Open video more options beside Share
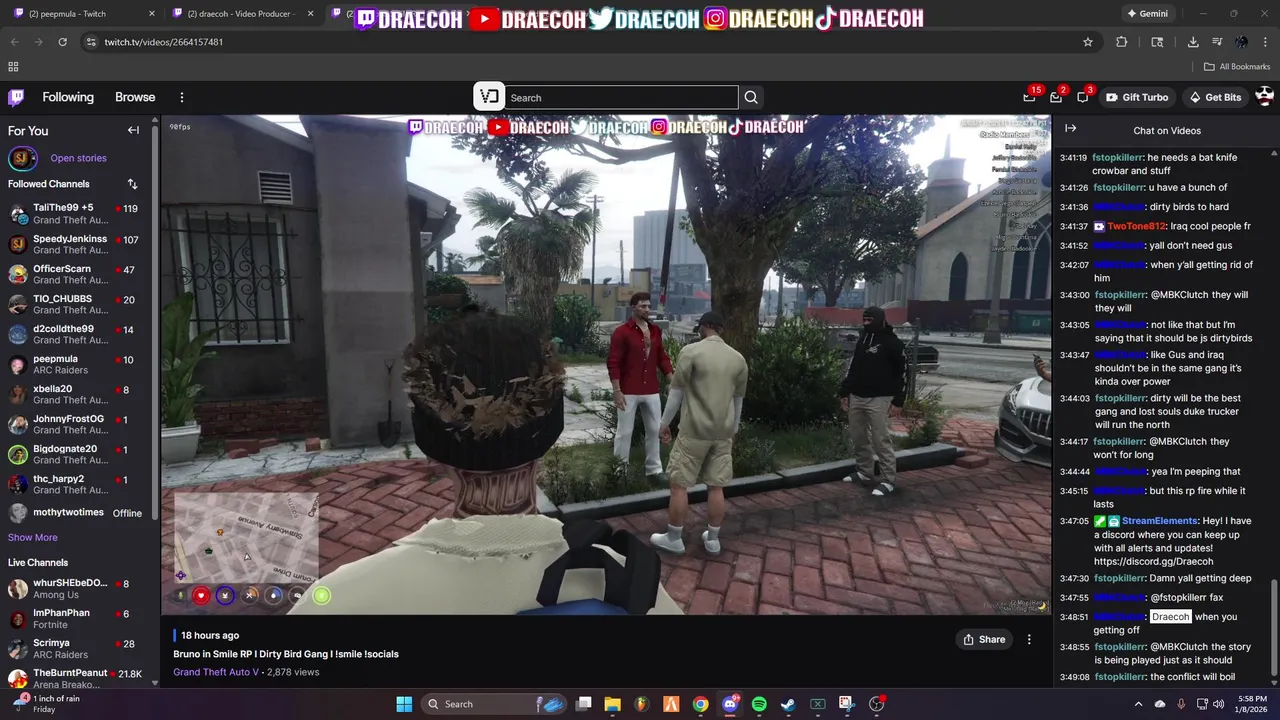The height and width of the screenshot is (720, 1280). tap(1029, 639)
